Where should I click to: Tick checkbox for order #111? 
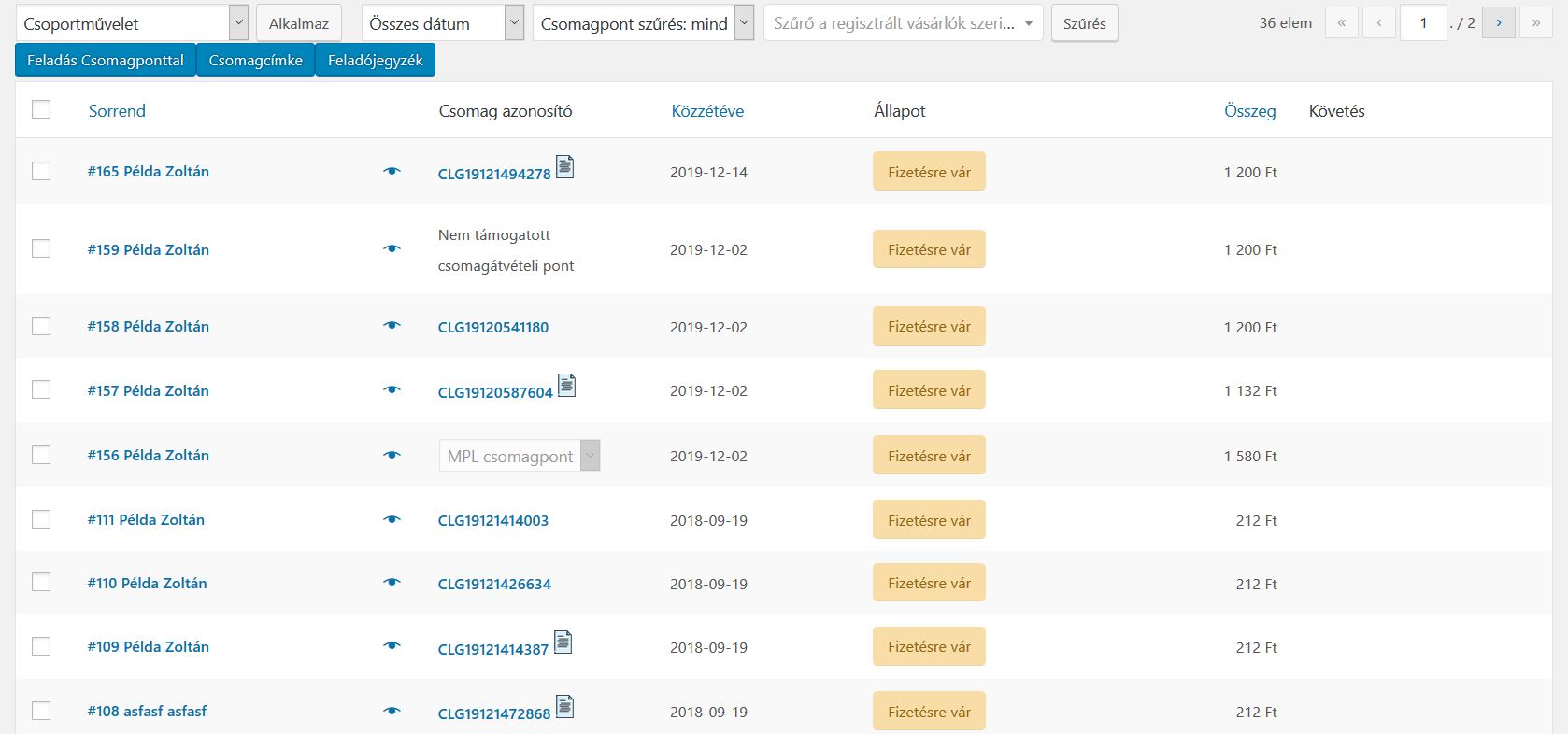point(41,519)
